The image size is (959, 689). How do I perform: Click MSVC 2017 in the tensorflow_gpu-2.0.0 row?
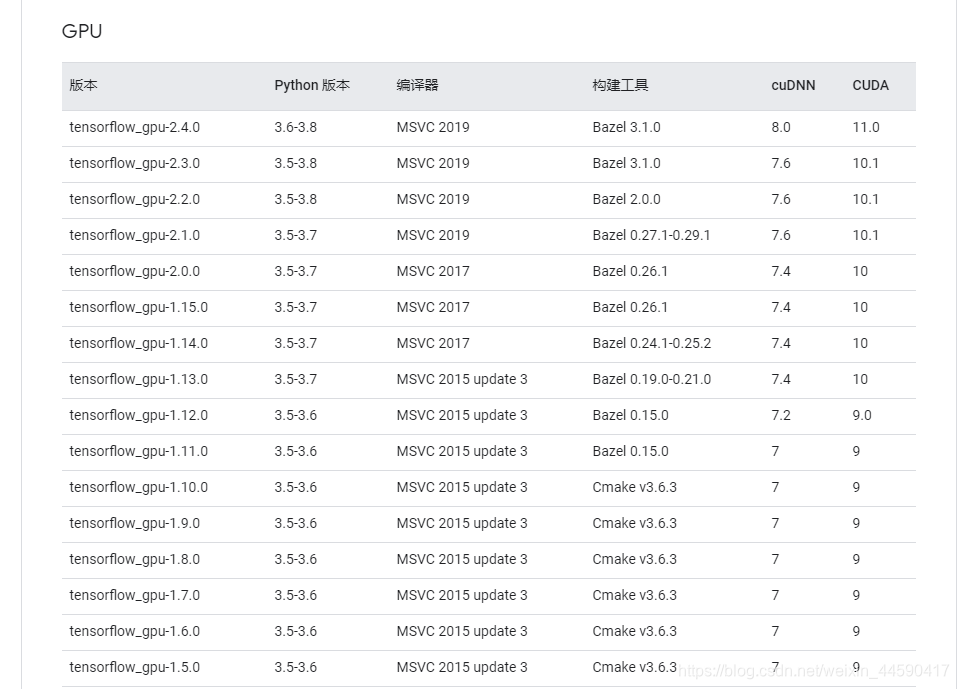tap(433, 272)
